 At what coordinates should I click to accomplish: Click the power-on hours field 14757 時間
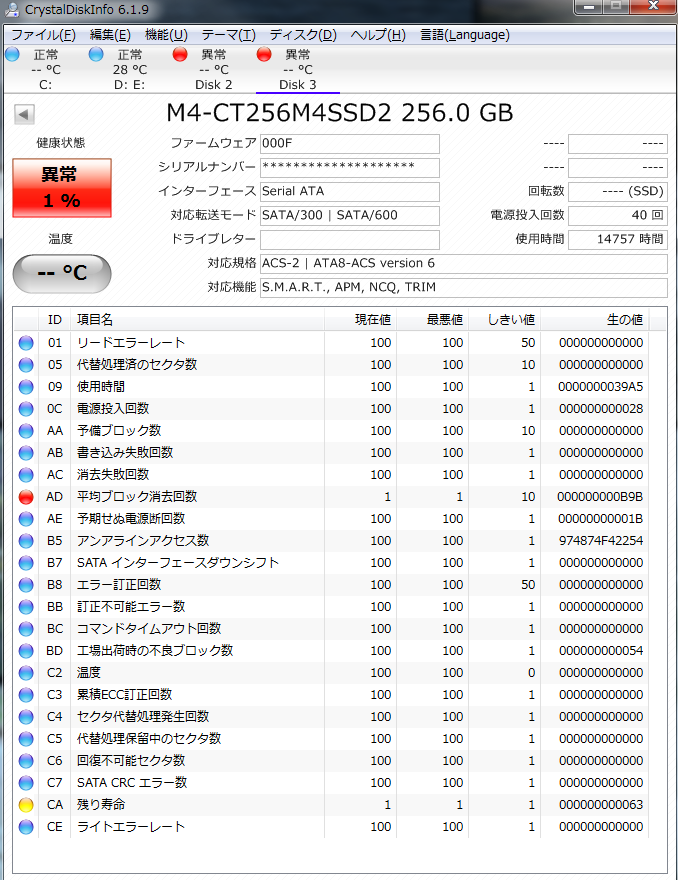[618, 240]
